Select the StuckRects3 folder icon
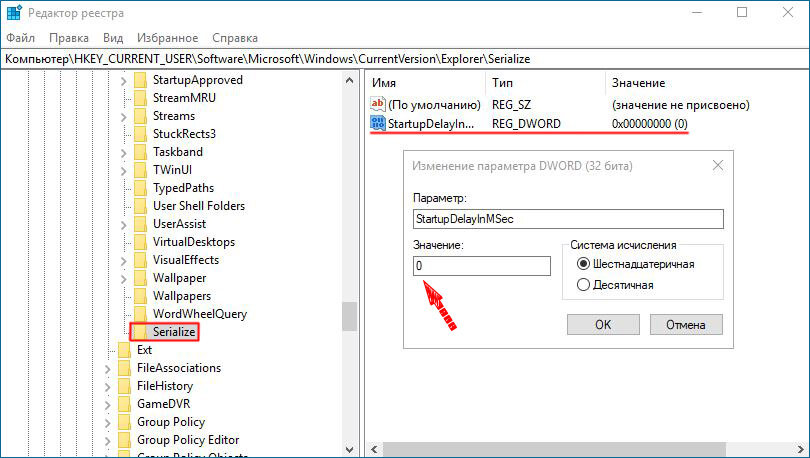This screenshot has width=810, height=458. 140,134
